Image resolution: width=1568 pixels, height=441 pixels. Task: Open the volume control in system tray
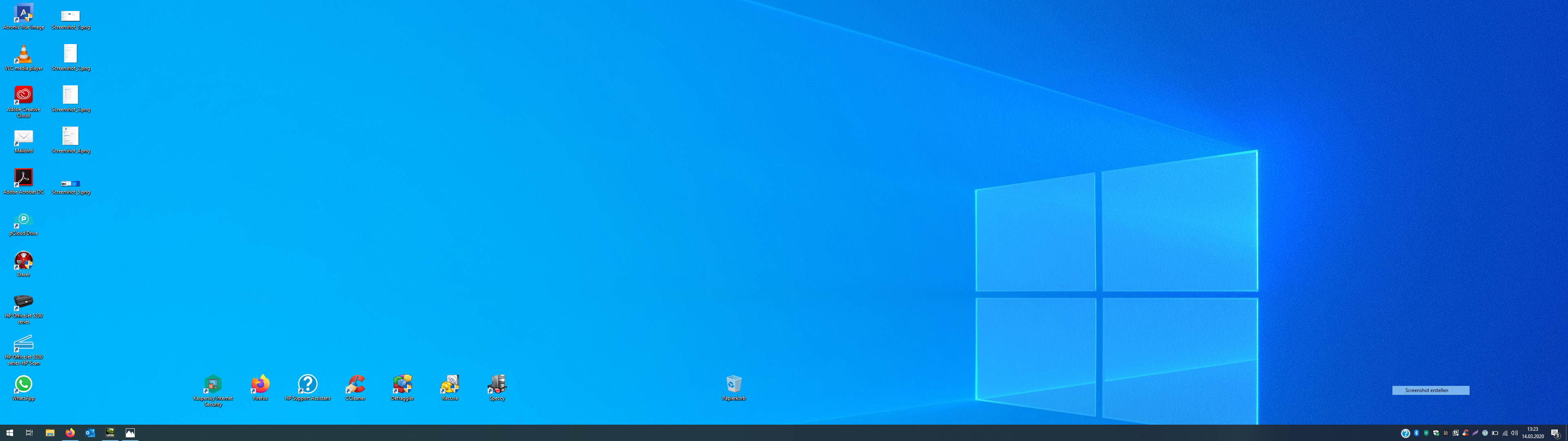1514,433
